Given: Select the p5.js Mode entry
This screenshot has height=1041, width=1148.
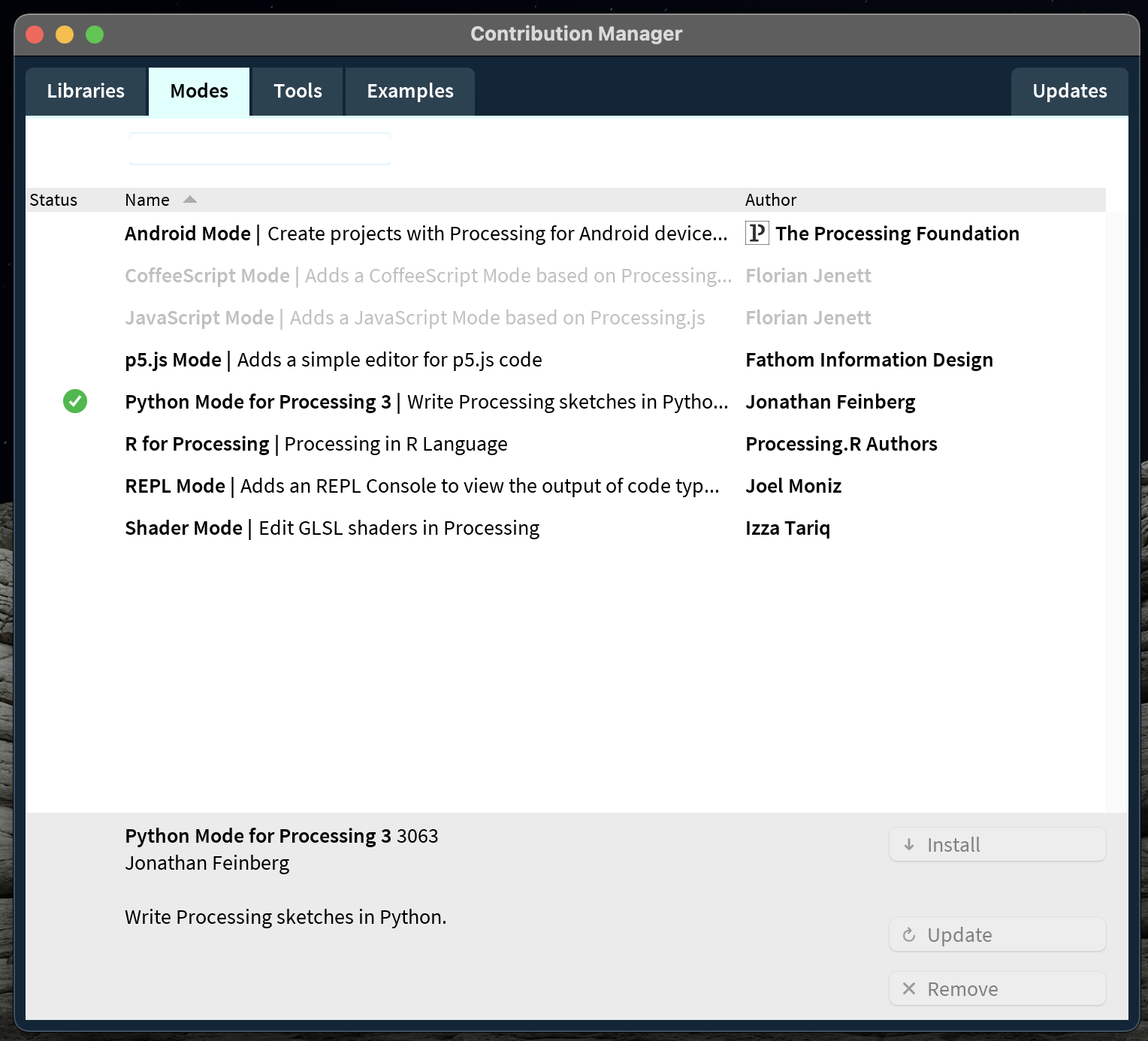Looking at the screenshot, I should point(333,360).
